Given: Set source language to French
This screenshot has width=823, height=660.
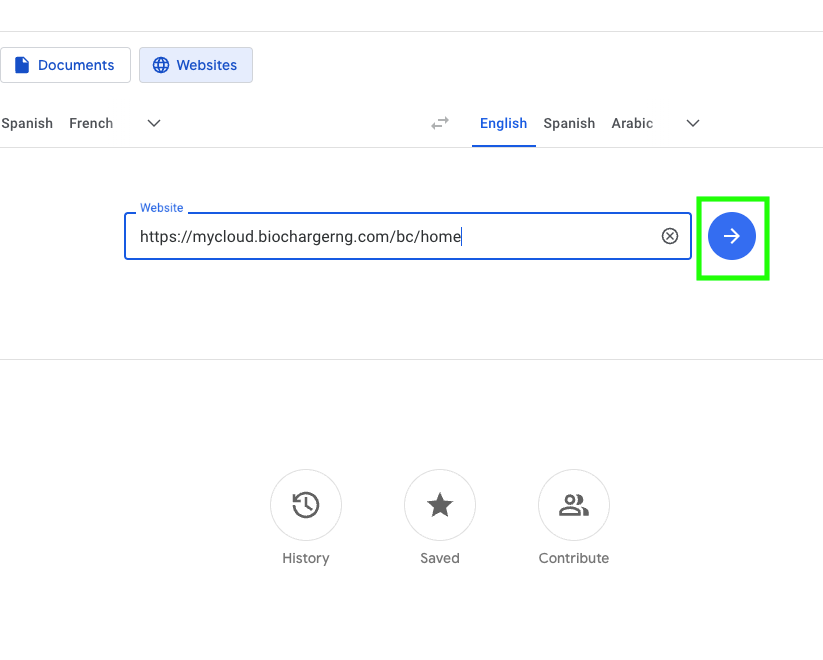Looking at the screenshot, I should pos(91,123).
